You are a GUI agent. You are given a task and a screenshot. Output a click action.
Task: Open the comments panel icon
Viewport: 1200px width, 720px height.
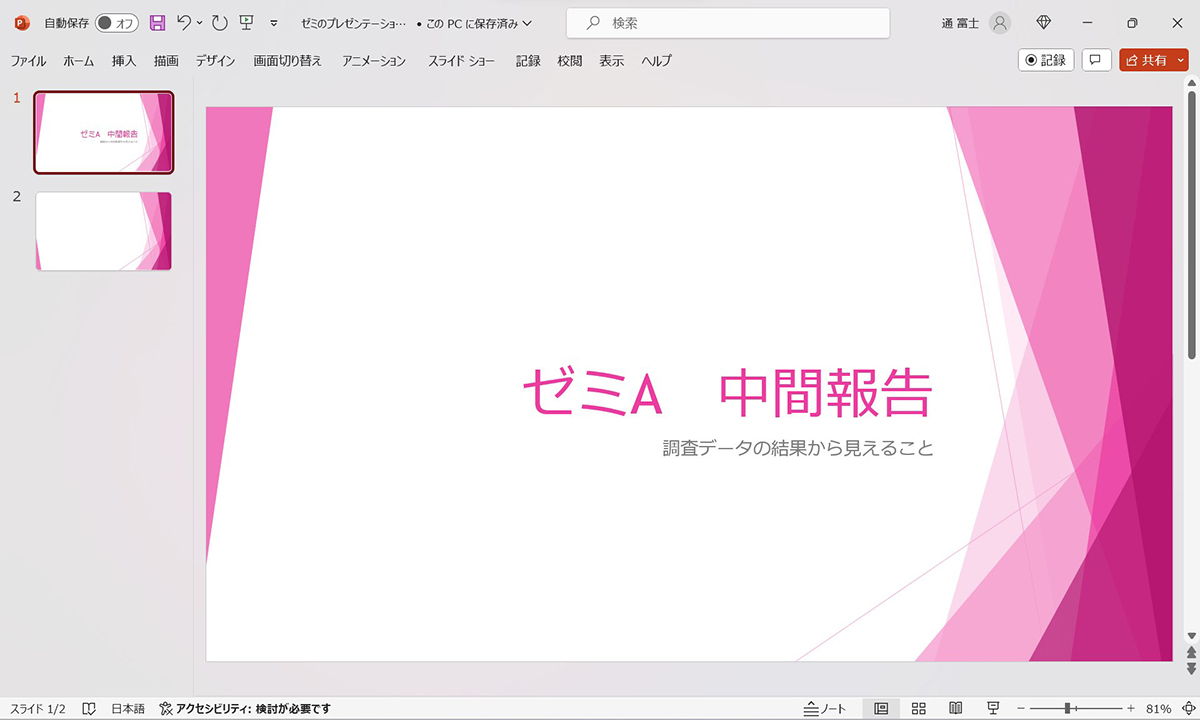coord(1096,60)
